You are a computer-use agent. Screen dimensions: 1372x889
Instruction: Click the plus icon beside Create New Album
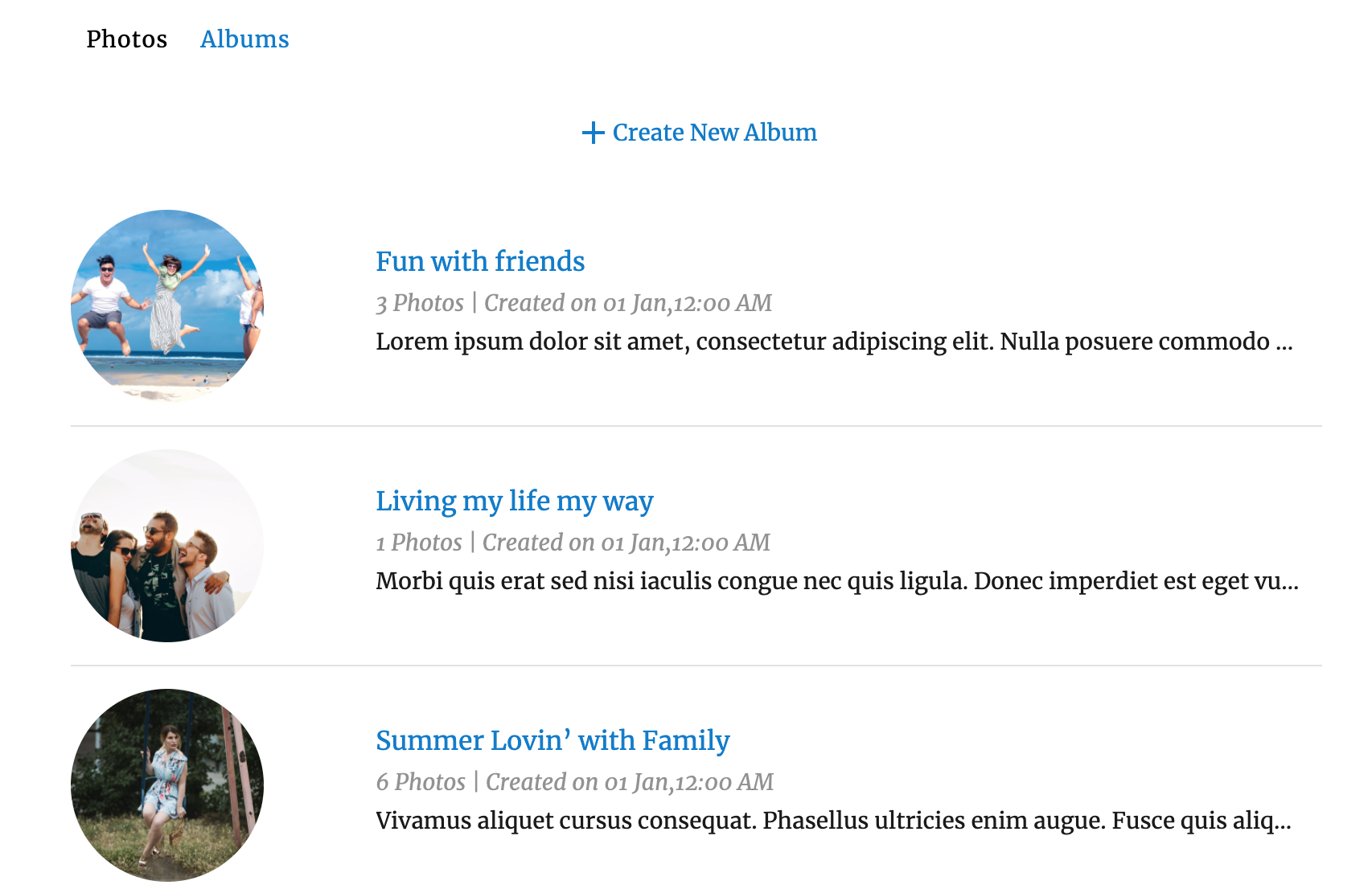tap(593, 133)
